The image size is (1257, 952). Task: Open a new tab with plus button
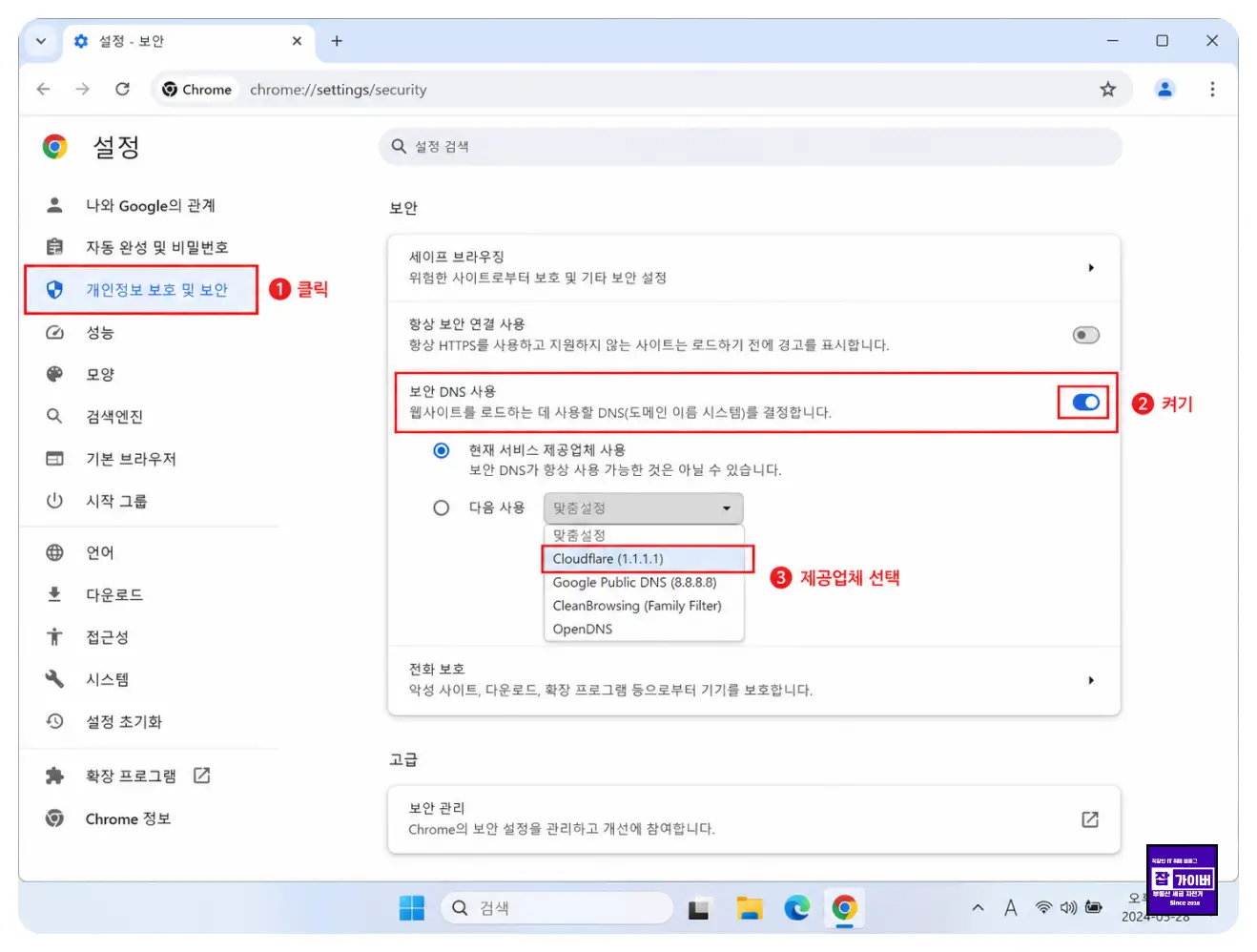click(337, 41)
